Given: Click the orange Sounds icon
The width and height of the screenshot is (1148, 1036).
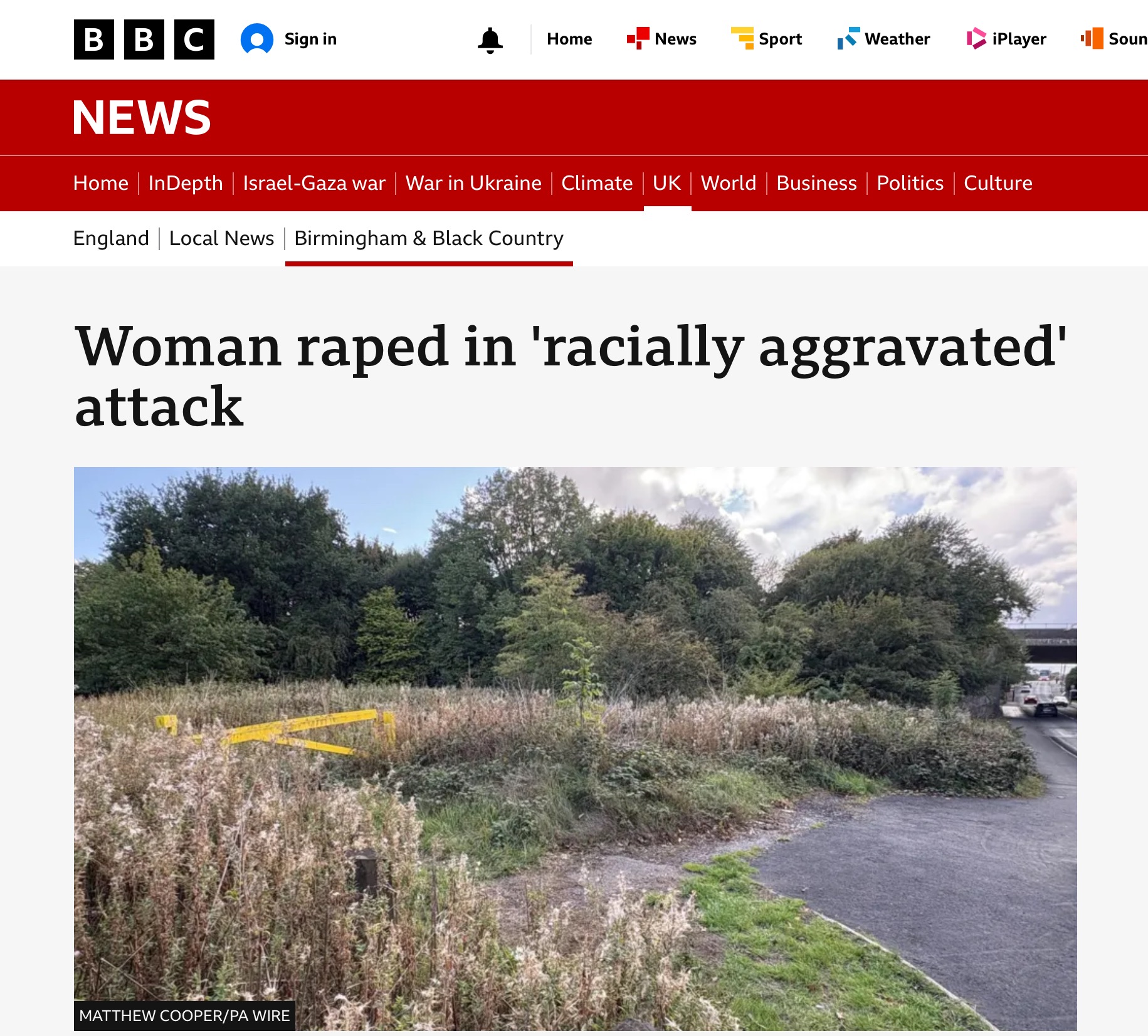Looking at the screenshot, I should pyautogui.click(x=1092, y=39).
